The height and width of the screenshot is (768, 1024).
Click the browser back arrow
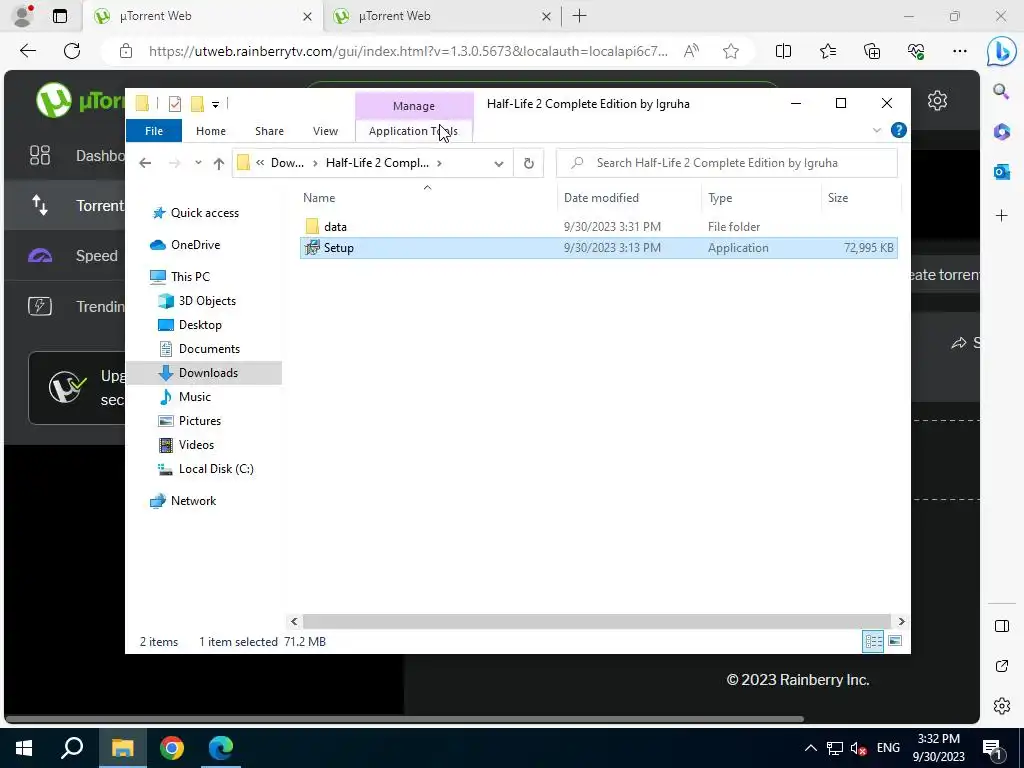(28, 51)
